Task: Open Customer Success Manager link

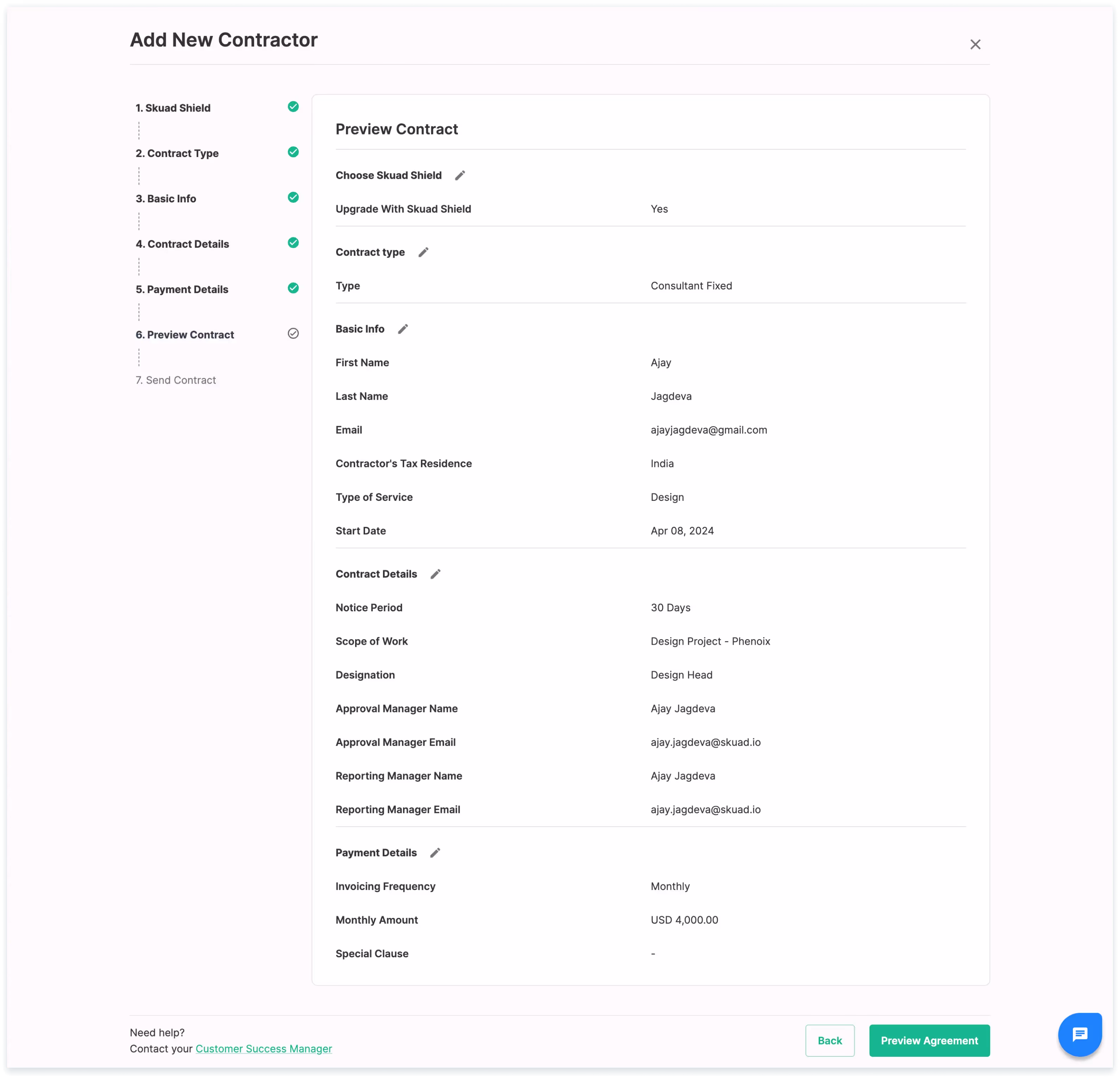Action: pos(263,1049)
